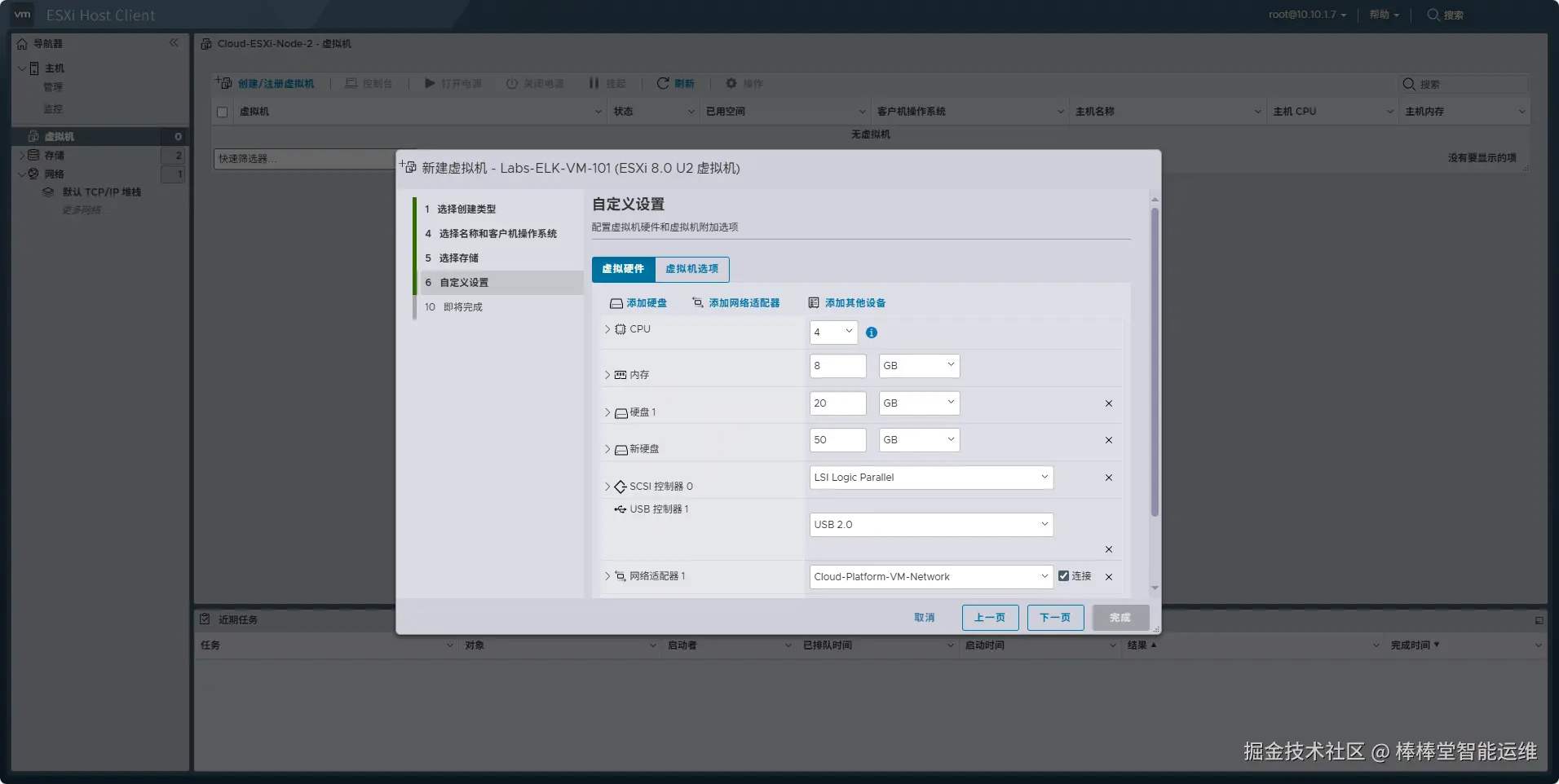Go to wizard step 4 选择名称和客户机操作系统
1559x784 pixels.
[x=499, y=234]
